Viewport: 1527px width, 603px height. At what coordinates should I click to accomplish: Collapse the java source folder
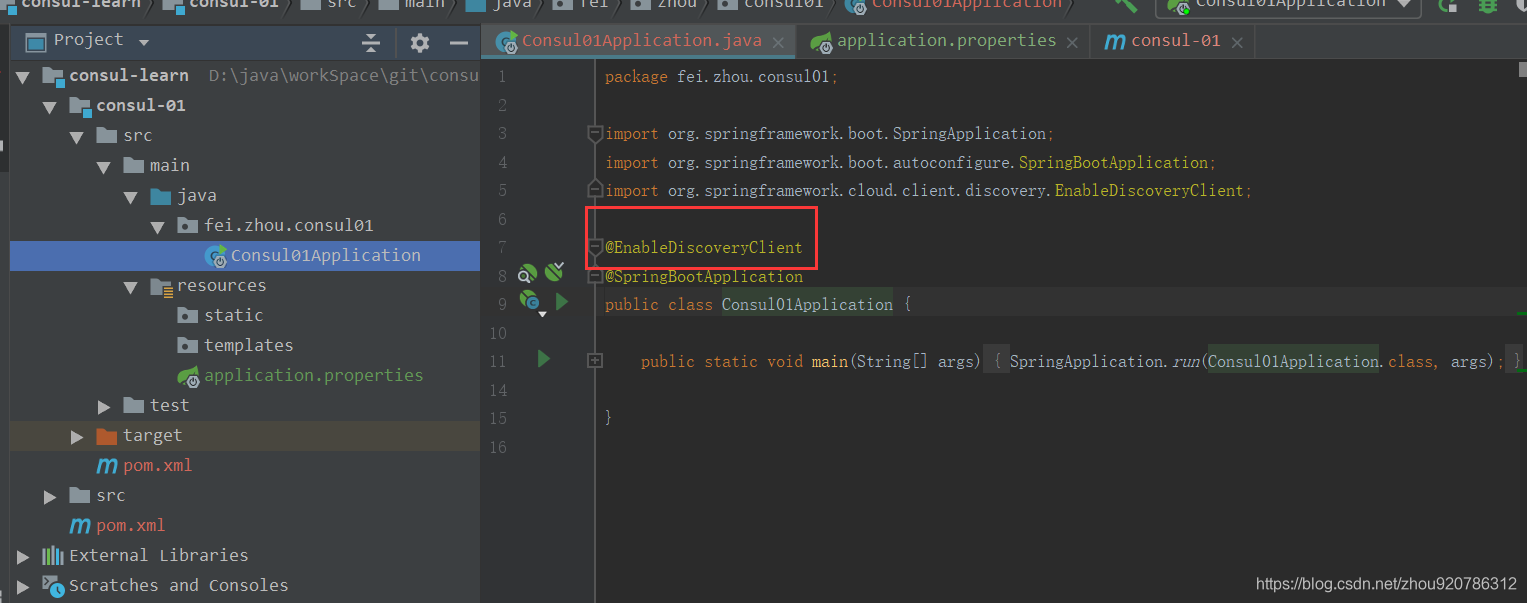131,196
